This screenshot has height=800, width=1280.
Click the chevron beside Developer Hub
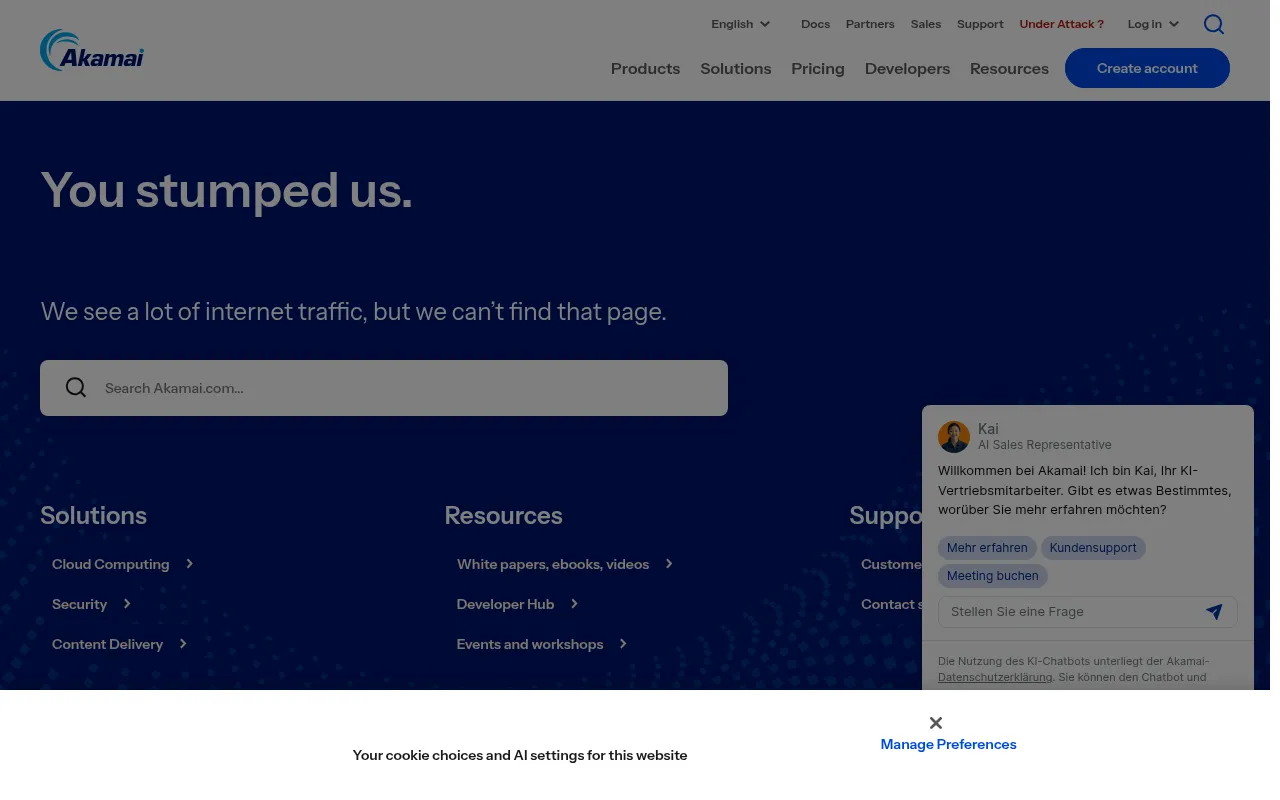click(x=574, y=604)
